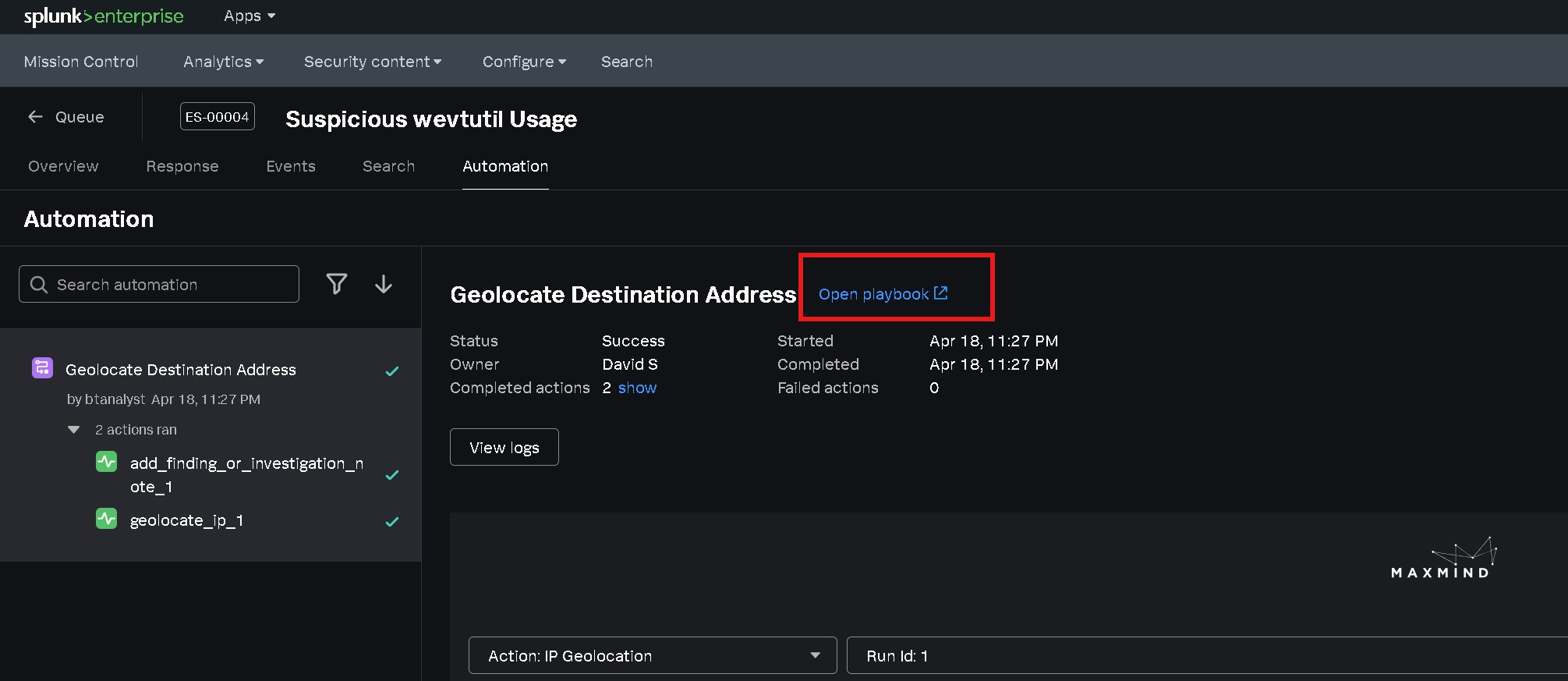The height and width of the screenshot is (681, 1568).
Task: Click the green icon beside add_finding_or_investigation_note_1
Action: 107,462
